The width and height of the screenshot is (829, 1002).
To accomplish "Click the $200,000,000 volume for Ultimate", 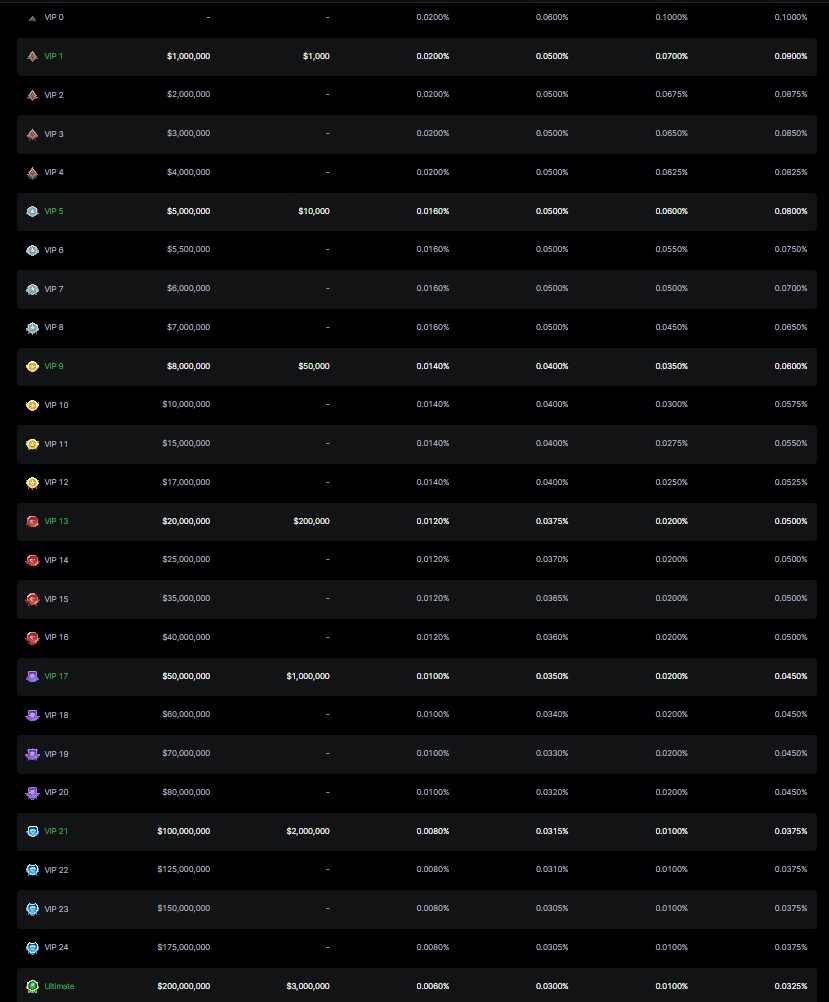I will 184,986.
